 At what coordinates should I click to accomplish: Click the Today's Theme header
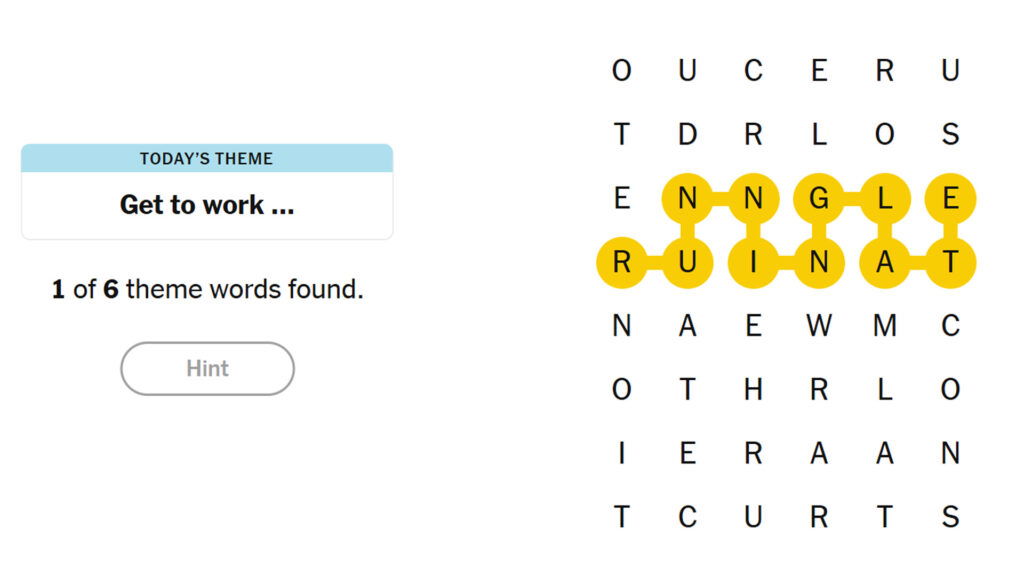click(207, 158)
